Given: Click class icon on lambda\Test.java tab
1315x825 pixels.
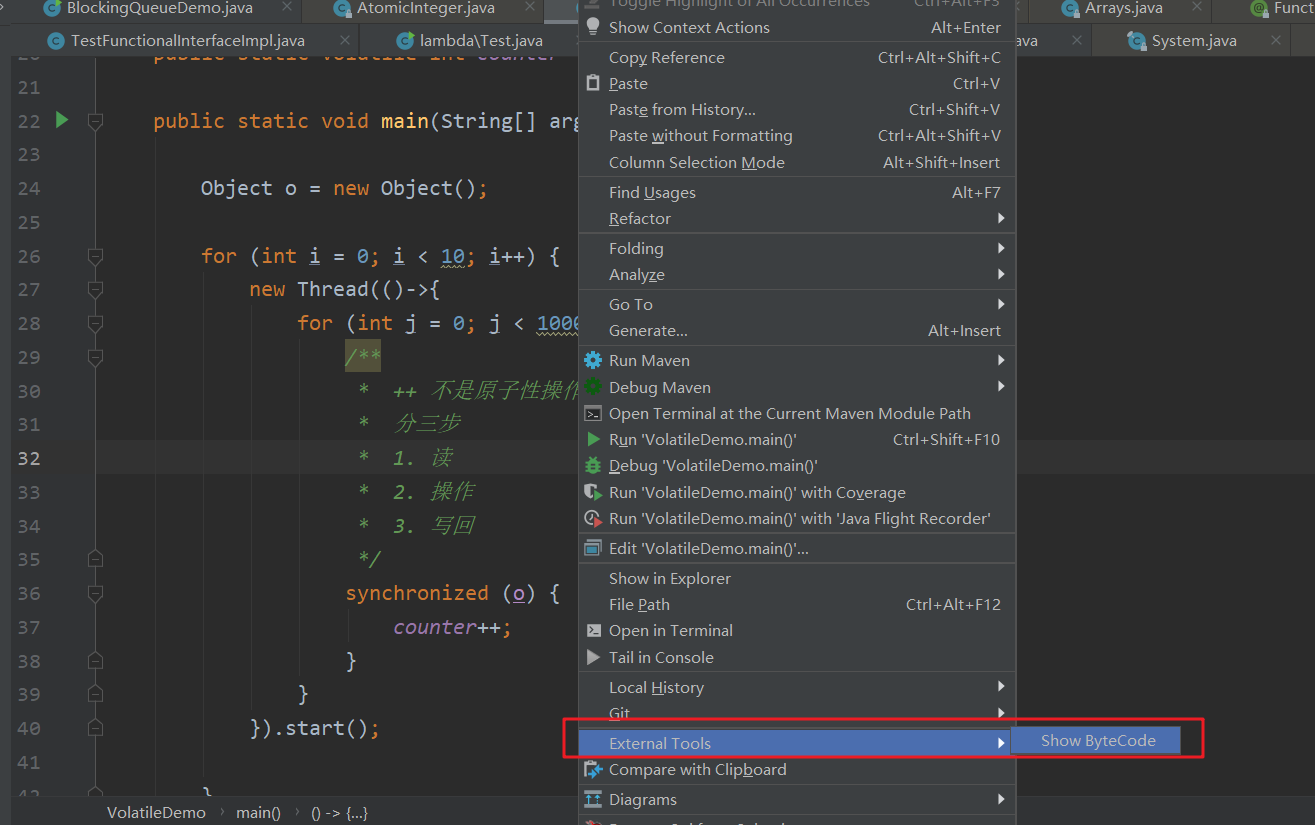Looking at the screenshot, I should coord(405,41).
